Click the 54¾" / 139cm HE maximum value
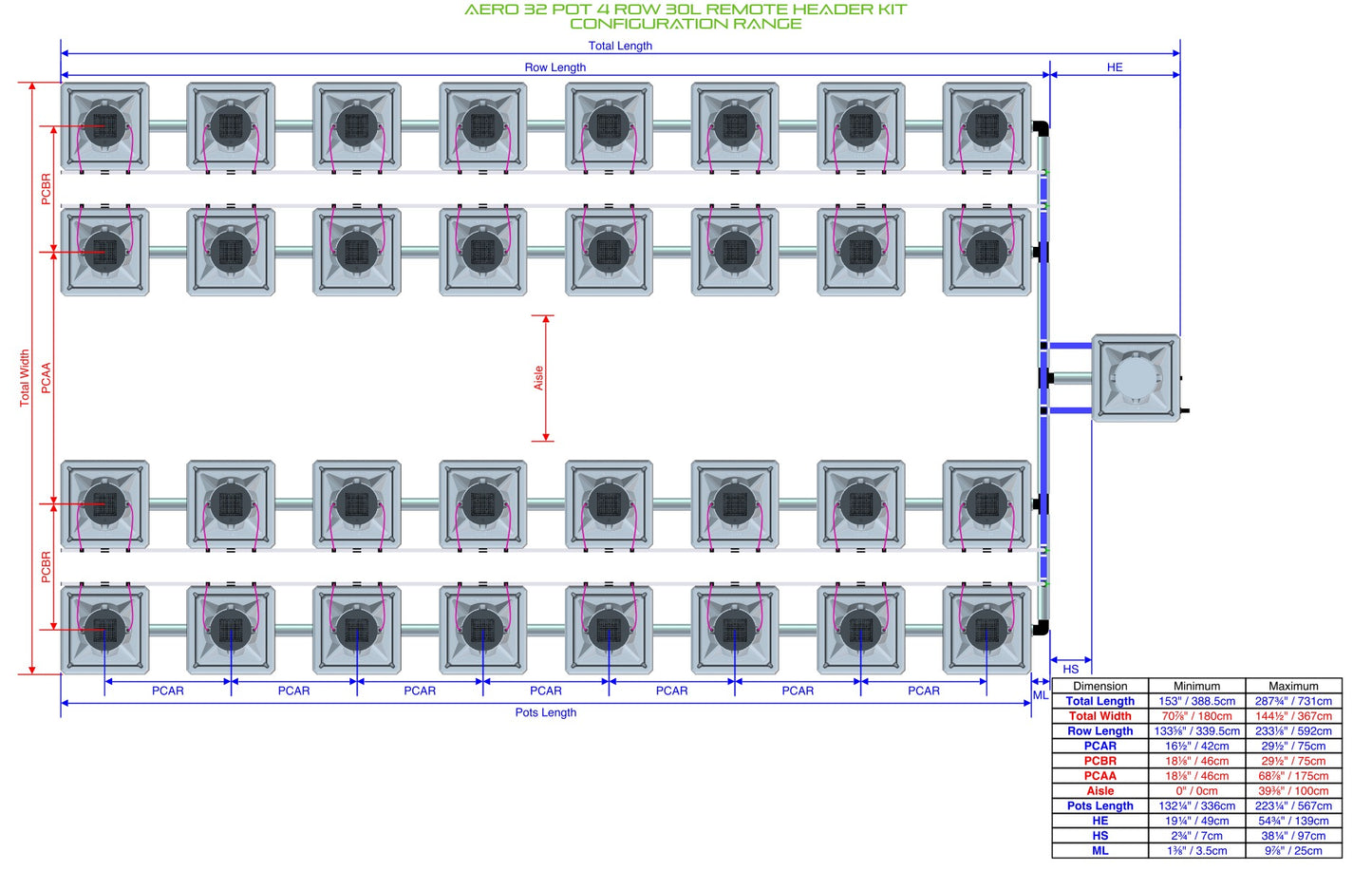Viewport: 1372px width, 890px height. pyautogui.click(x=1293, y=821)
